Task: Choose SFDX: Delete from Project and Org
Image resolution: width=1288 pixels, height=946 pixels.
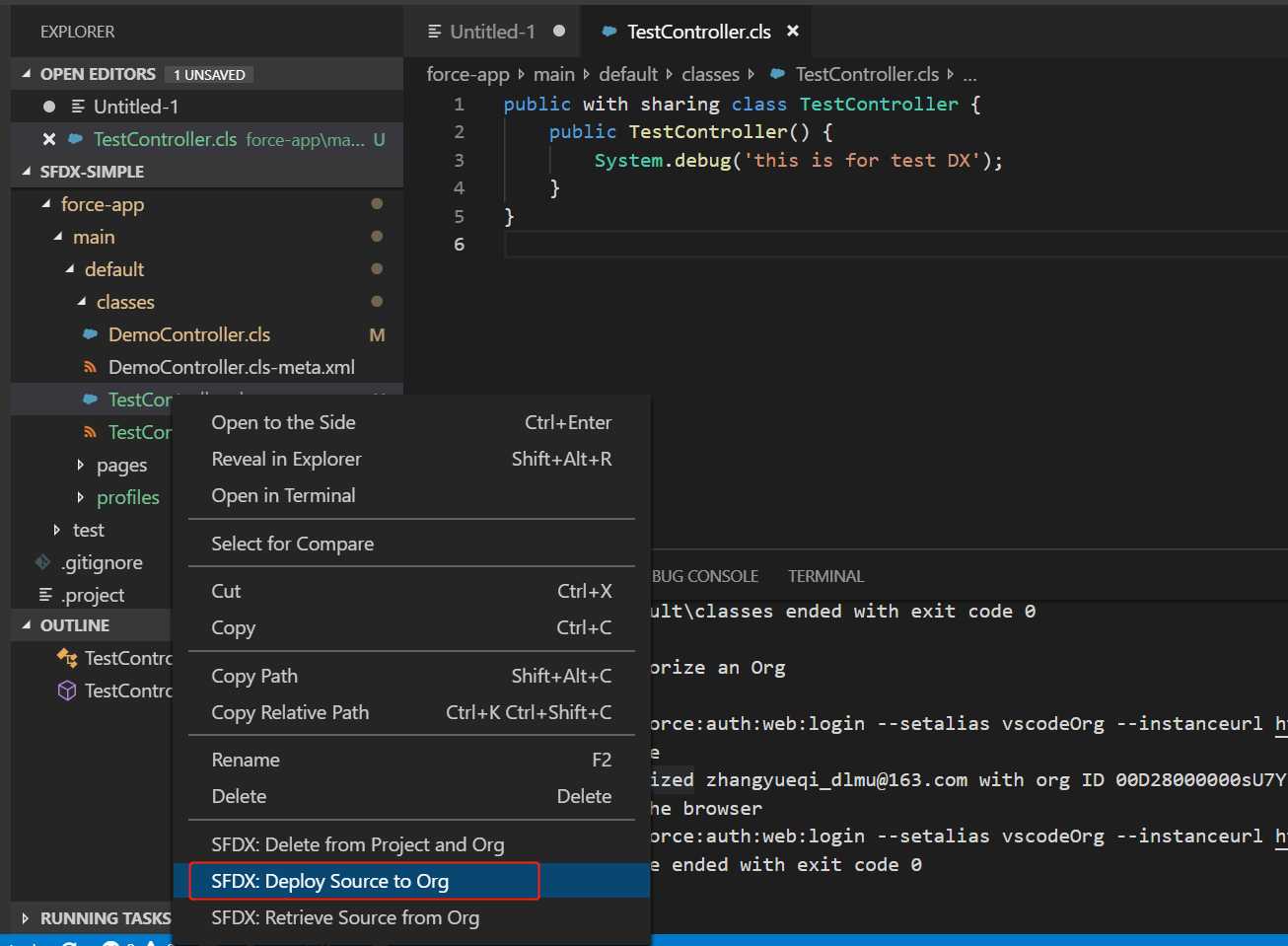Action: [x=411, y=844]
